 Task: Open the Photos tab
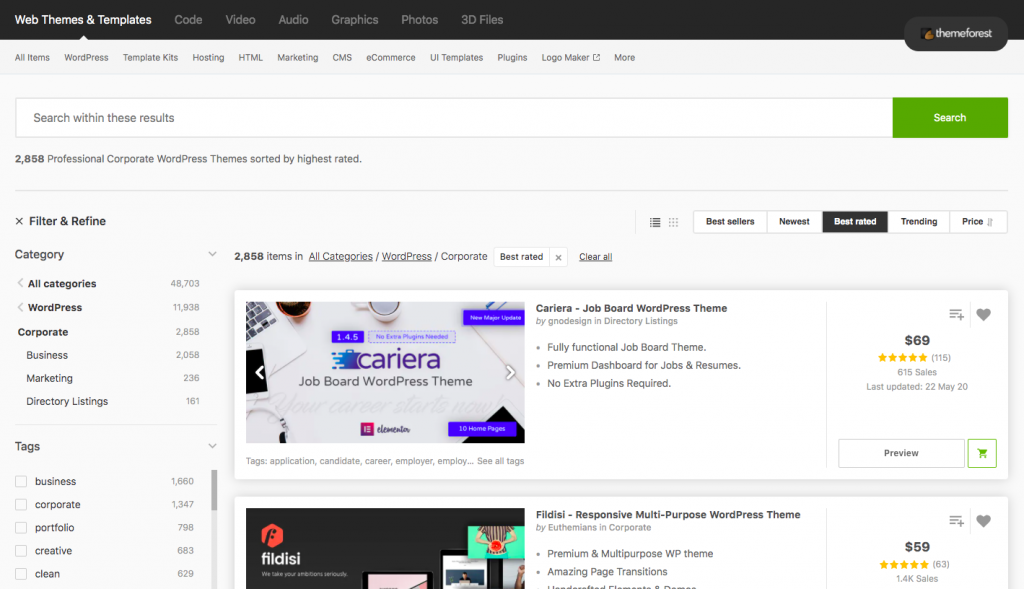pyautogui.click(x=419, y=20)
